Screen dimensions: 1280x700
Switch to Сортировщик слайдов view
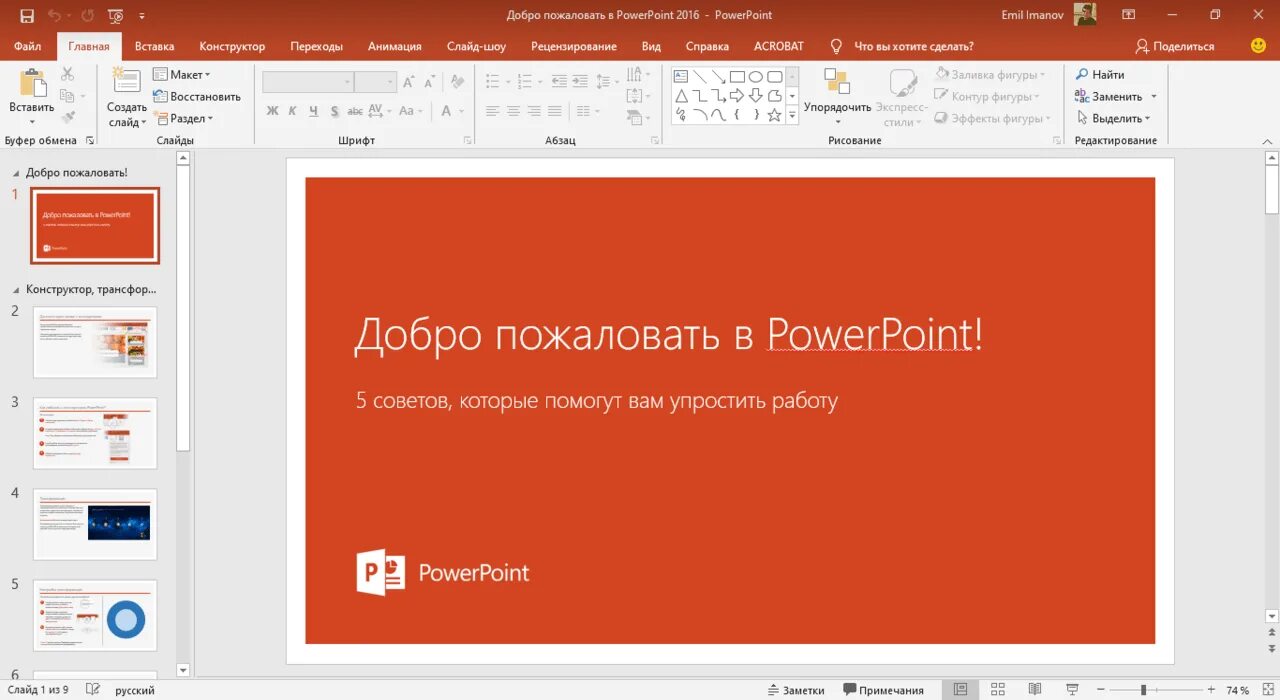click(998, 687)
